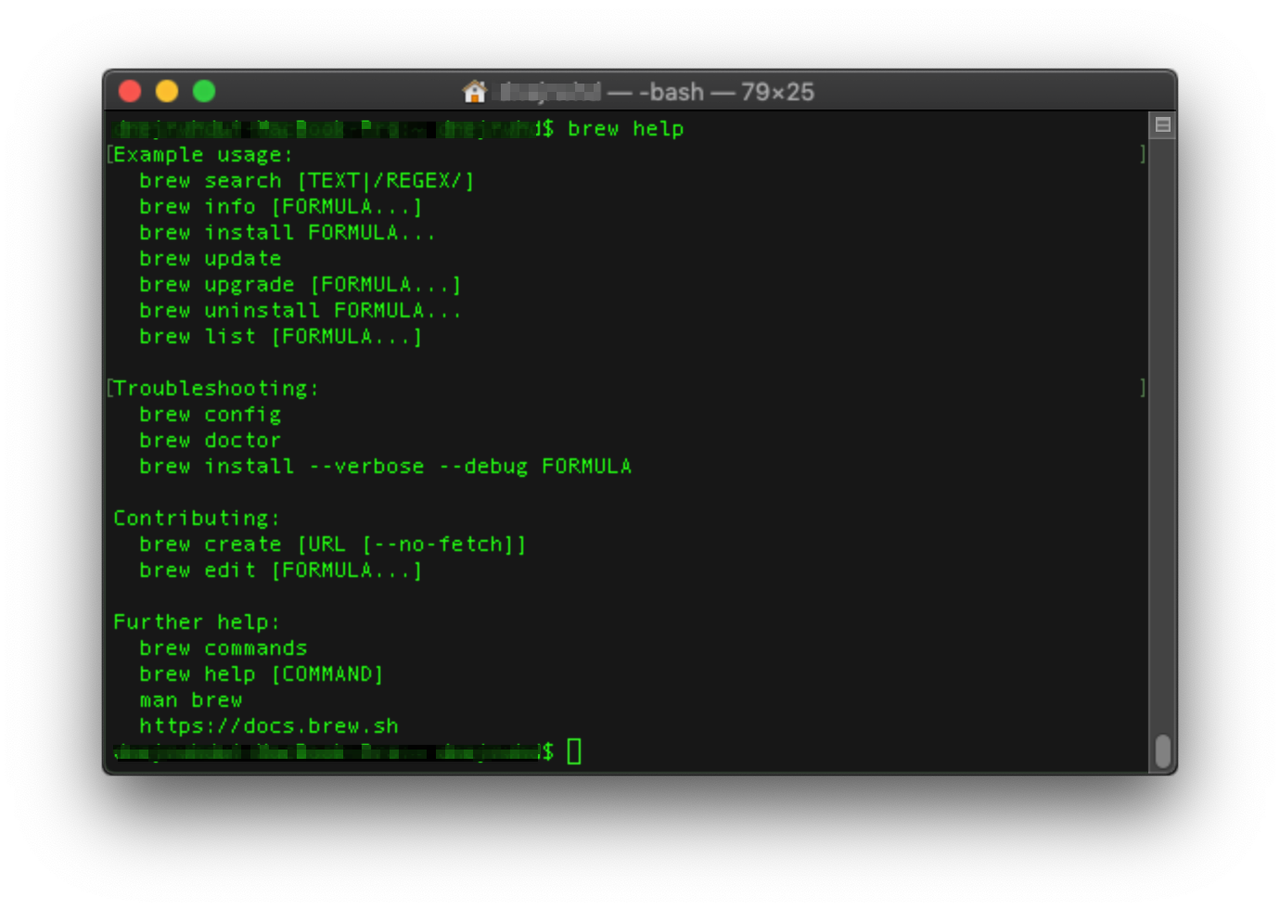Click the "brew edit [FORMULA...]" line
1280x911 pixels.
click(281, 570)
